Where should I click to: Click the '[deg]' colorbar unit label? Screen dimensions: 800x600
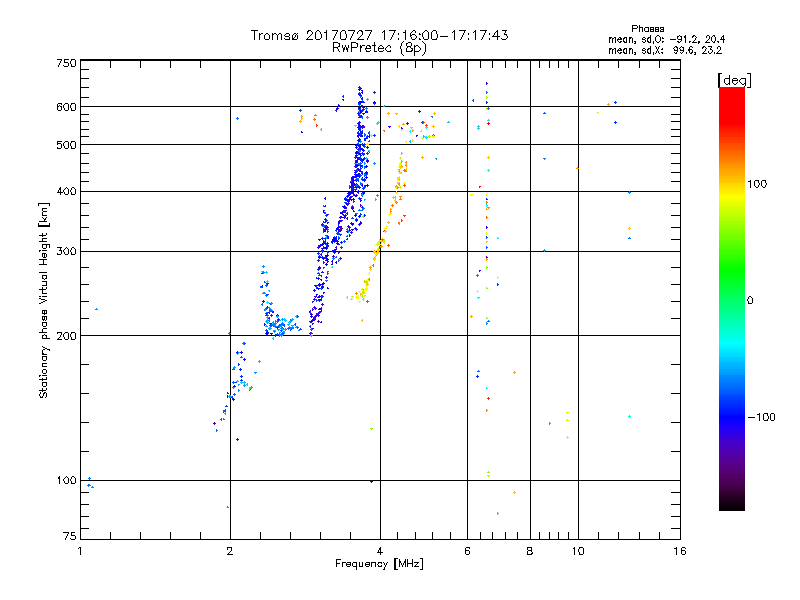(734, 80)
